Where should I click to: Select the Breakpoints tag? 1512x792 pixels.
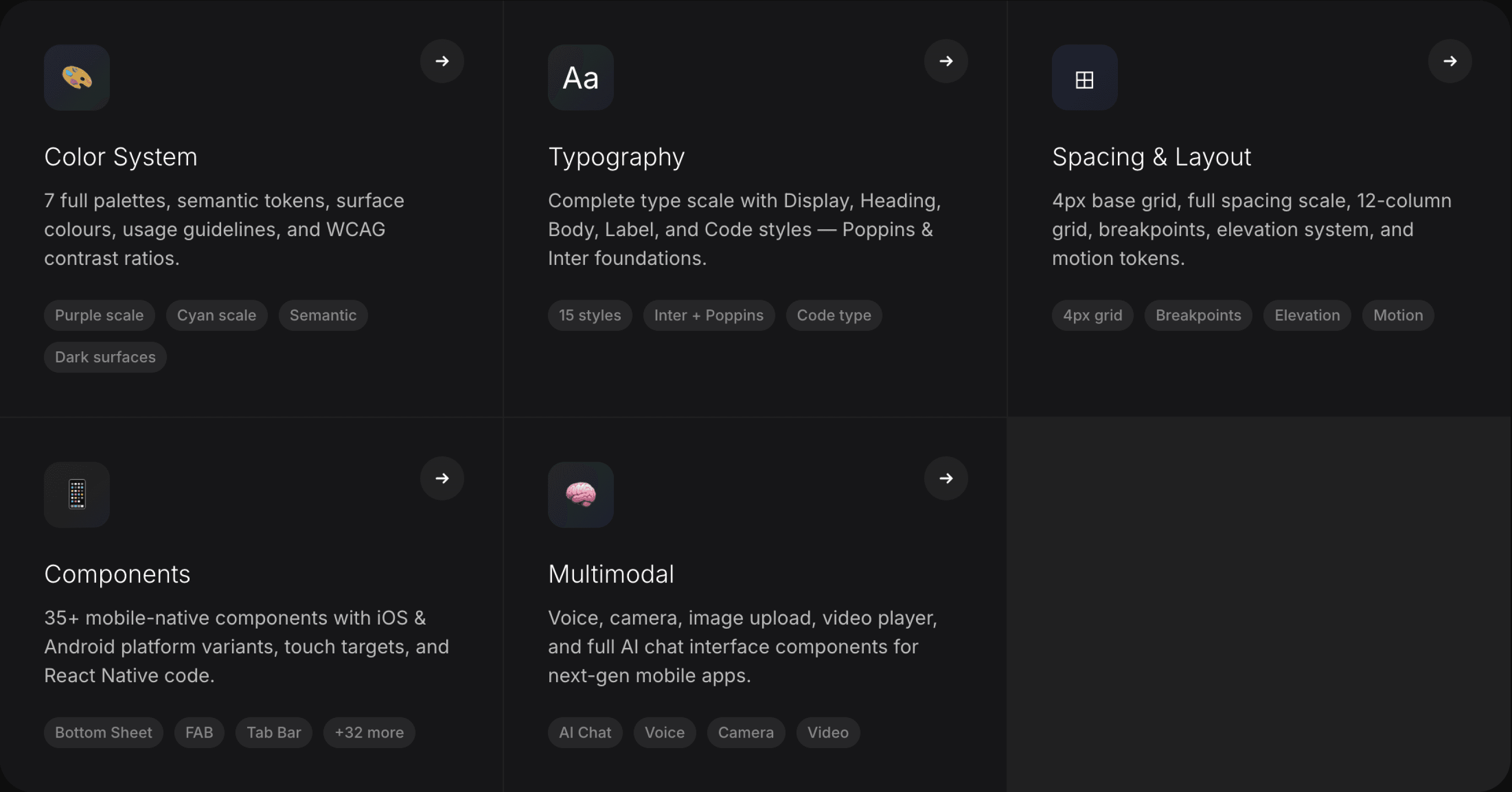point(1198,315)
